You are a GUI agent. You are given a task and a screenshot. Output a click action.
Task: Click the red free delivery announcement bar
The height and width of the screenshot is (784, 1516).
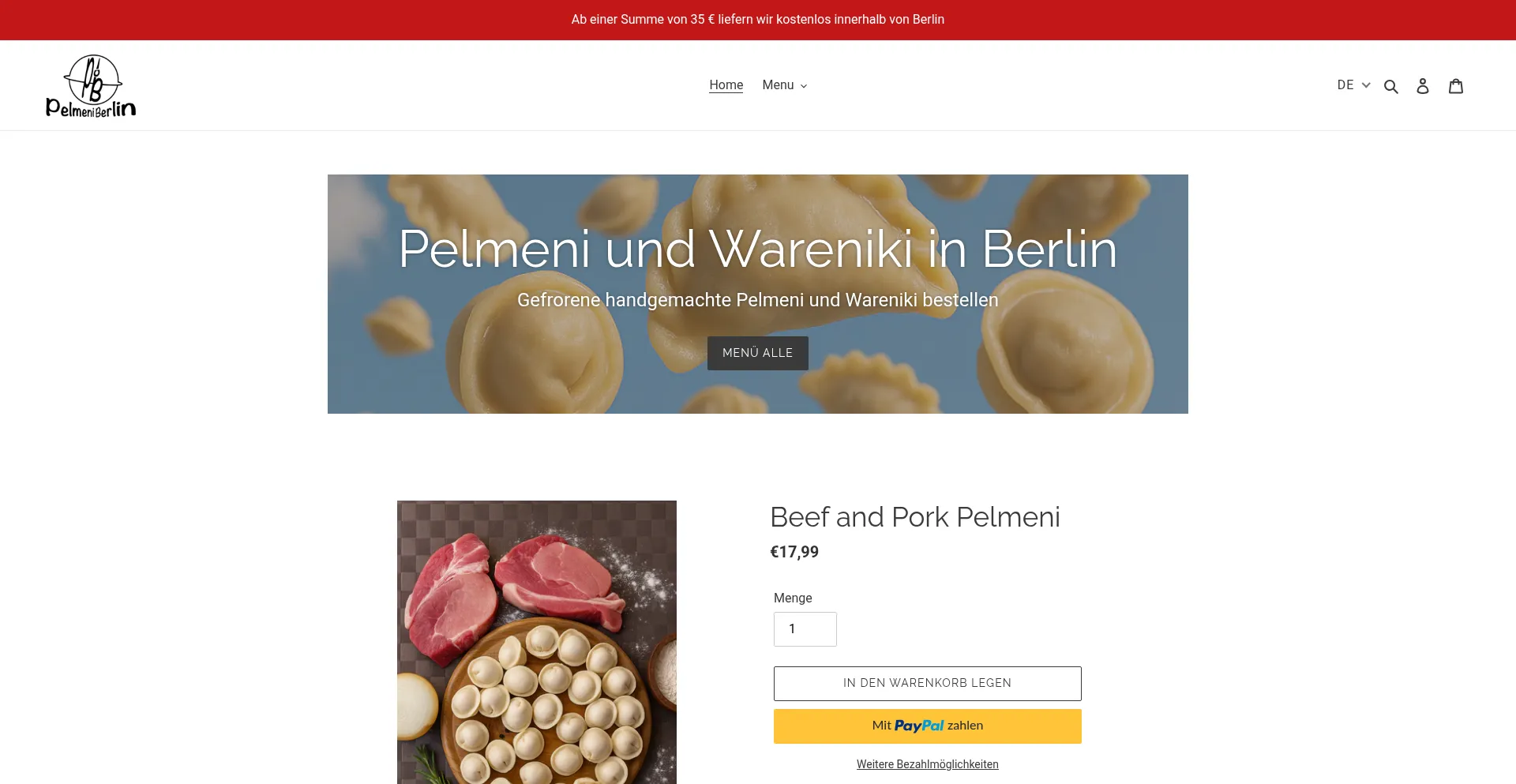[758, 20]
